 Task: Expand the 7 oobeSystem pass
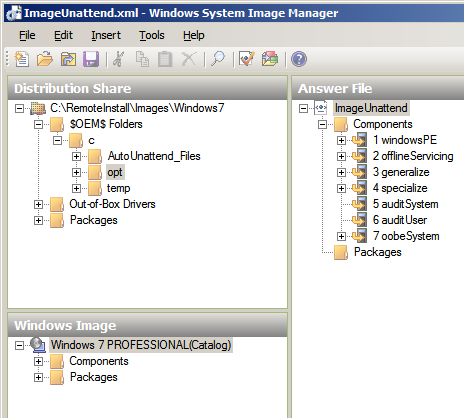(341, 236)
